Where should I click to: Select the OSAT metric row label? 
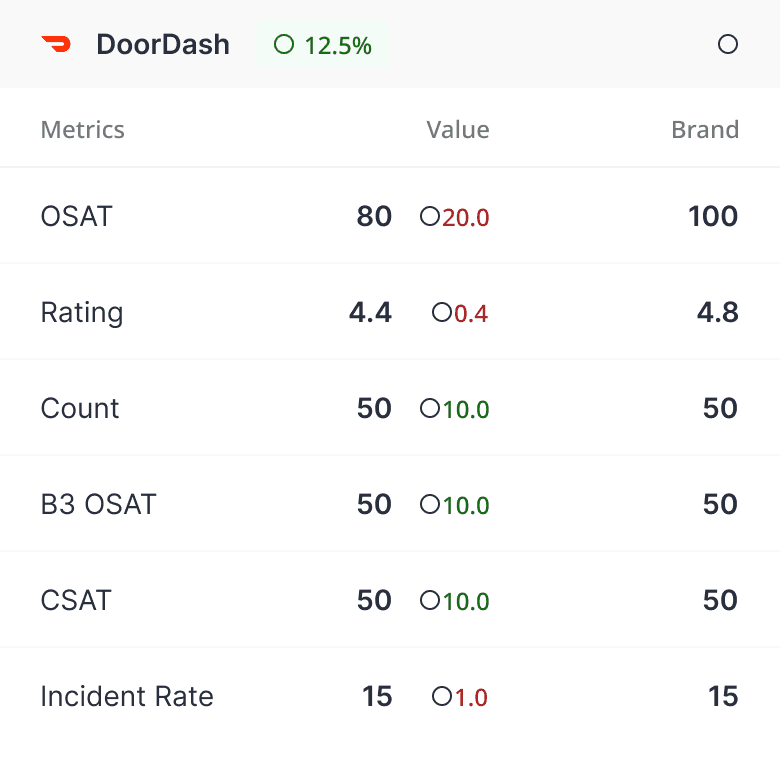tap(76, 217)
